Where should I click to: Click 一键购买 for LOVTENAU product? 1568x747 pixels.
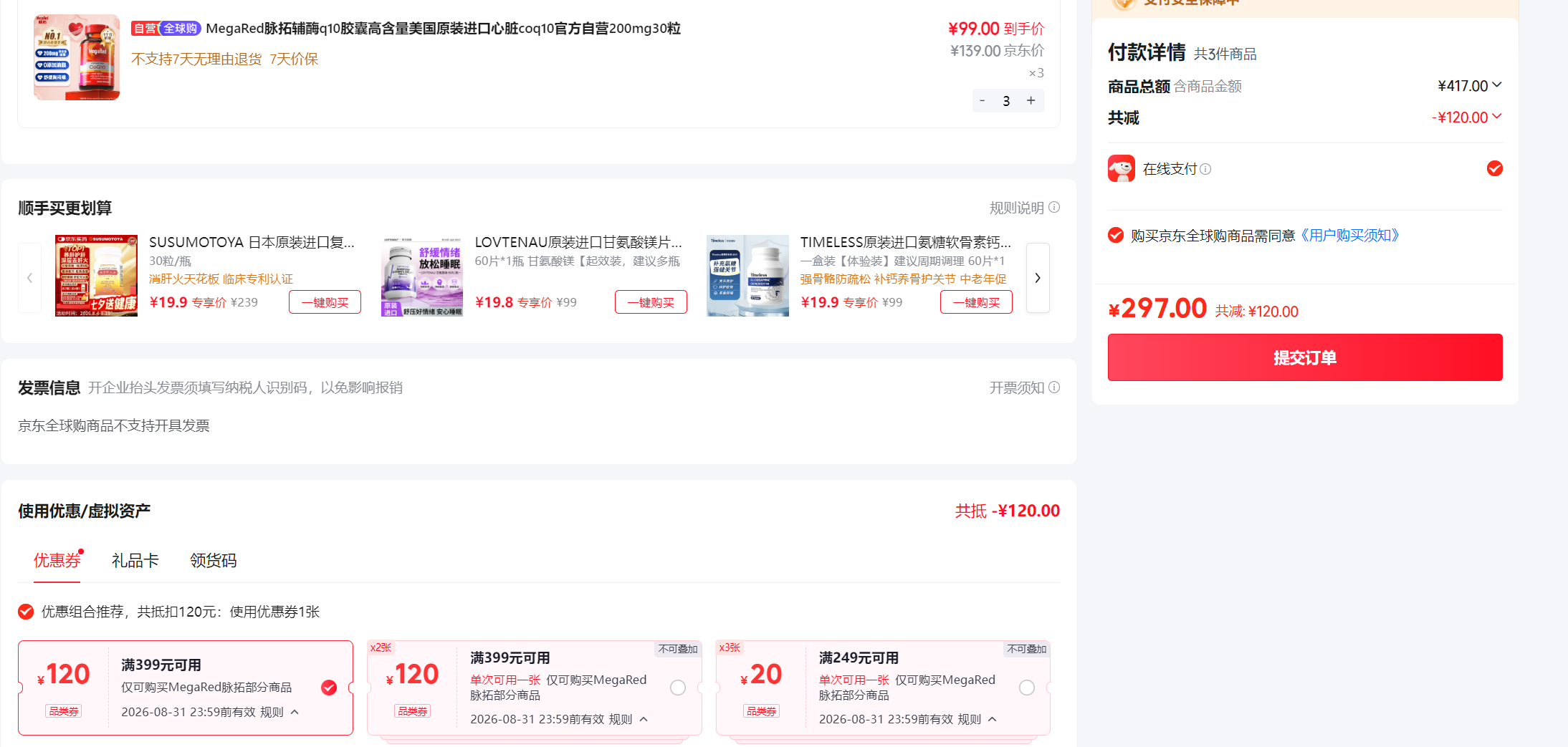pos(651,302)
